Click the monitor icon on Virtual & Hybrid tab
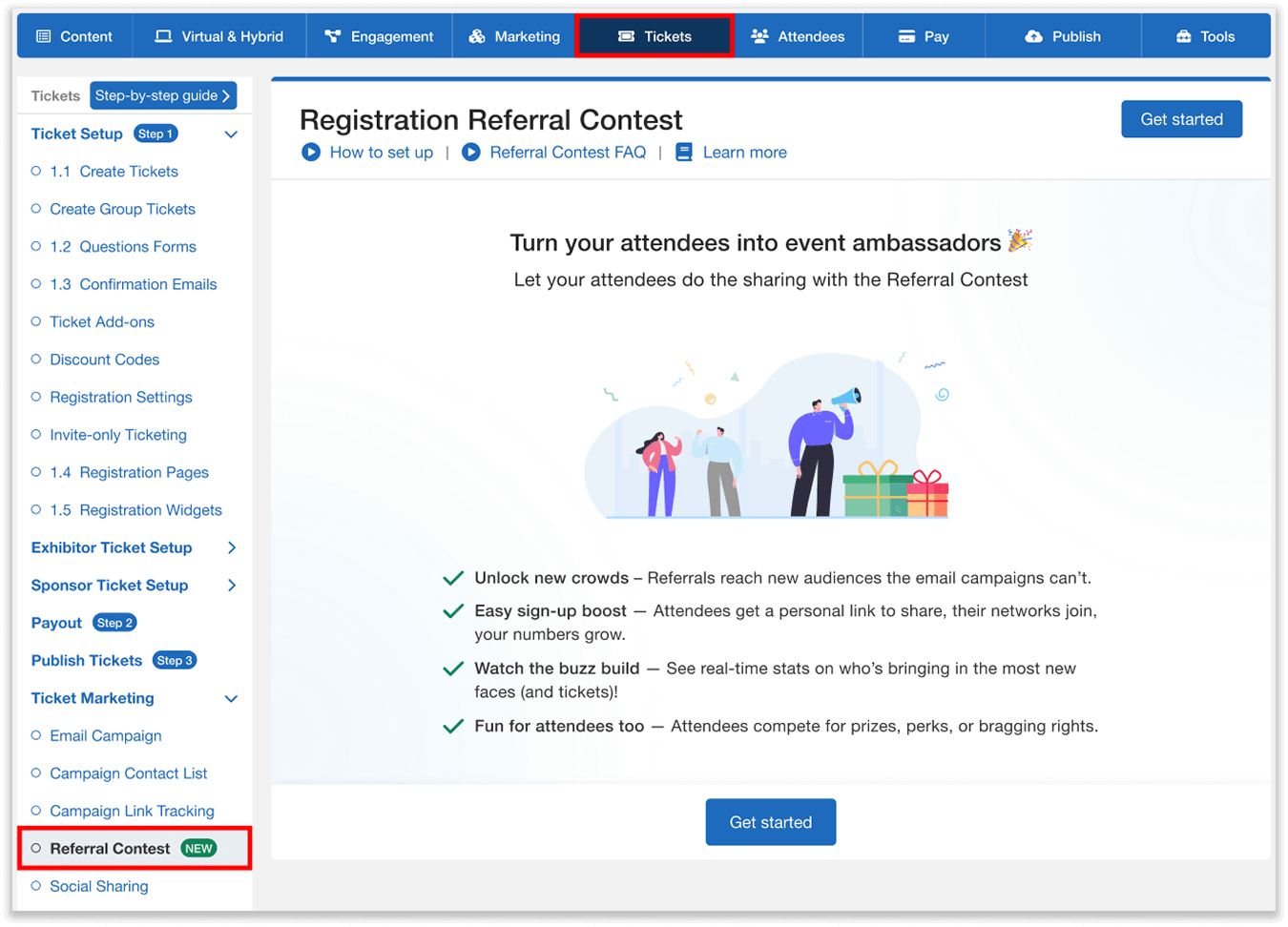 [162, 35]
